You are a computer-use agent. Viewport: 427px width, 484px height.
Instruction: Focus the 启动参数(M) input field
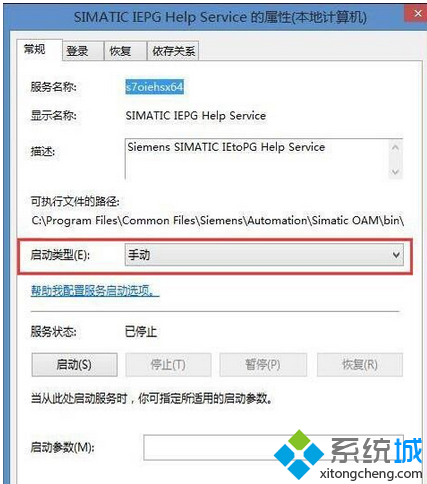pos(273,447)
